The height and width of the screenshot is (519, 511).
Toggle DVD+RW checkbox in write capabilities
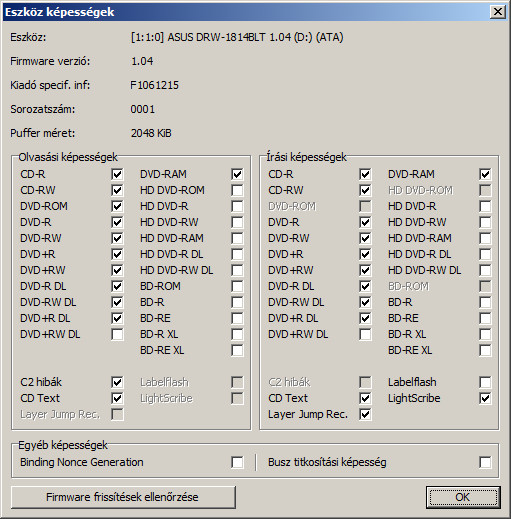click(365, 270)
